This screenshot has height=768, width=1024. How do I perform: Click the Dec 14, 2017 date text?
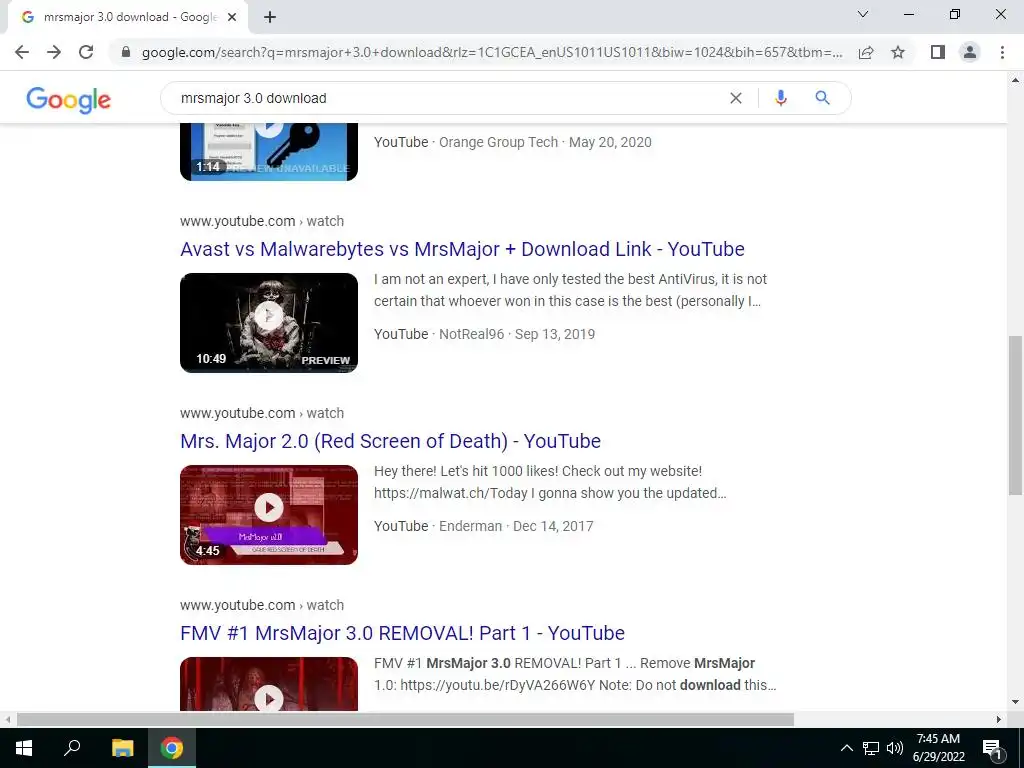coord(553,526)
